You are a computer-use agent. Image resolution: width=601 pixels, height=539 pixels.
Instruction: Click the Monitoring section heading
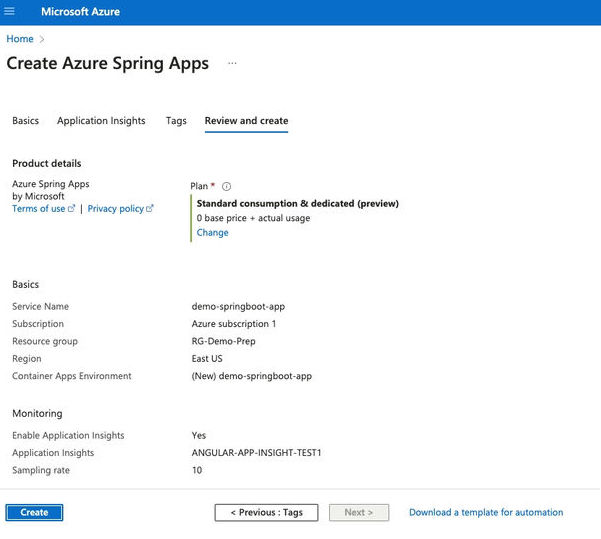click(37, 414)
